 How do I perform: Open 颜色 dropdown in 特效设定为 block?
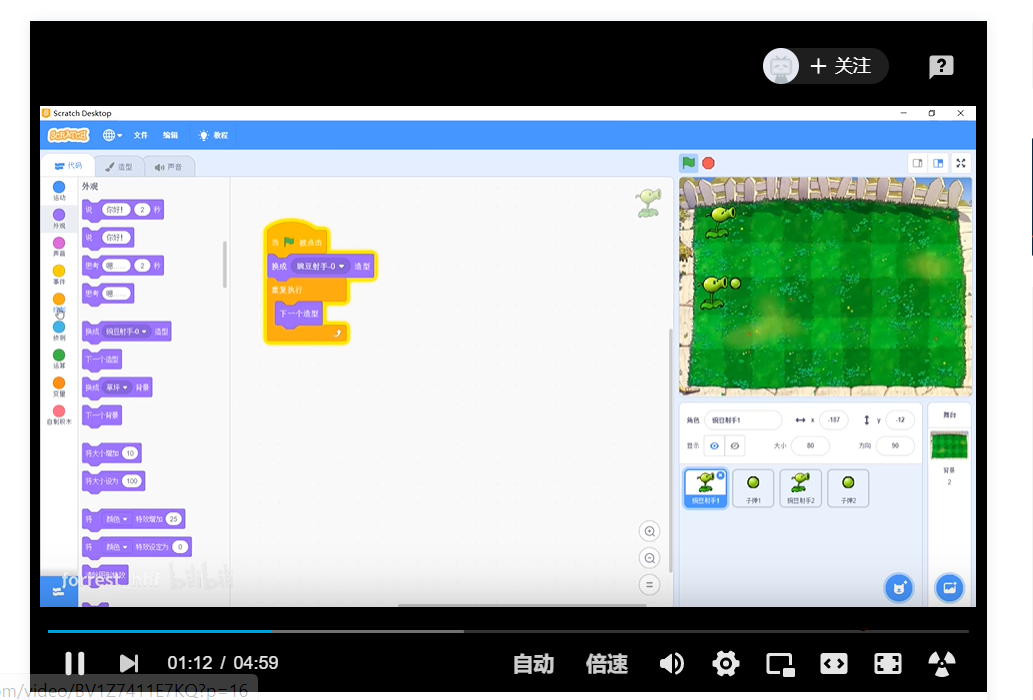pyautogui.click(x=117, y=547)
